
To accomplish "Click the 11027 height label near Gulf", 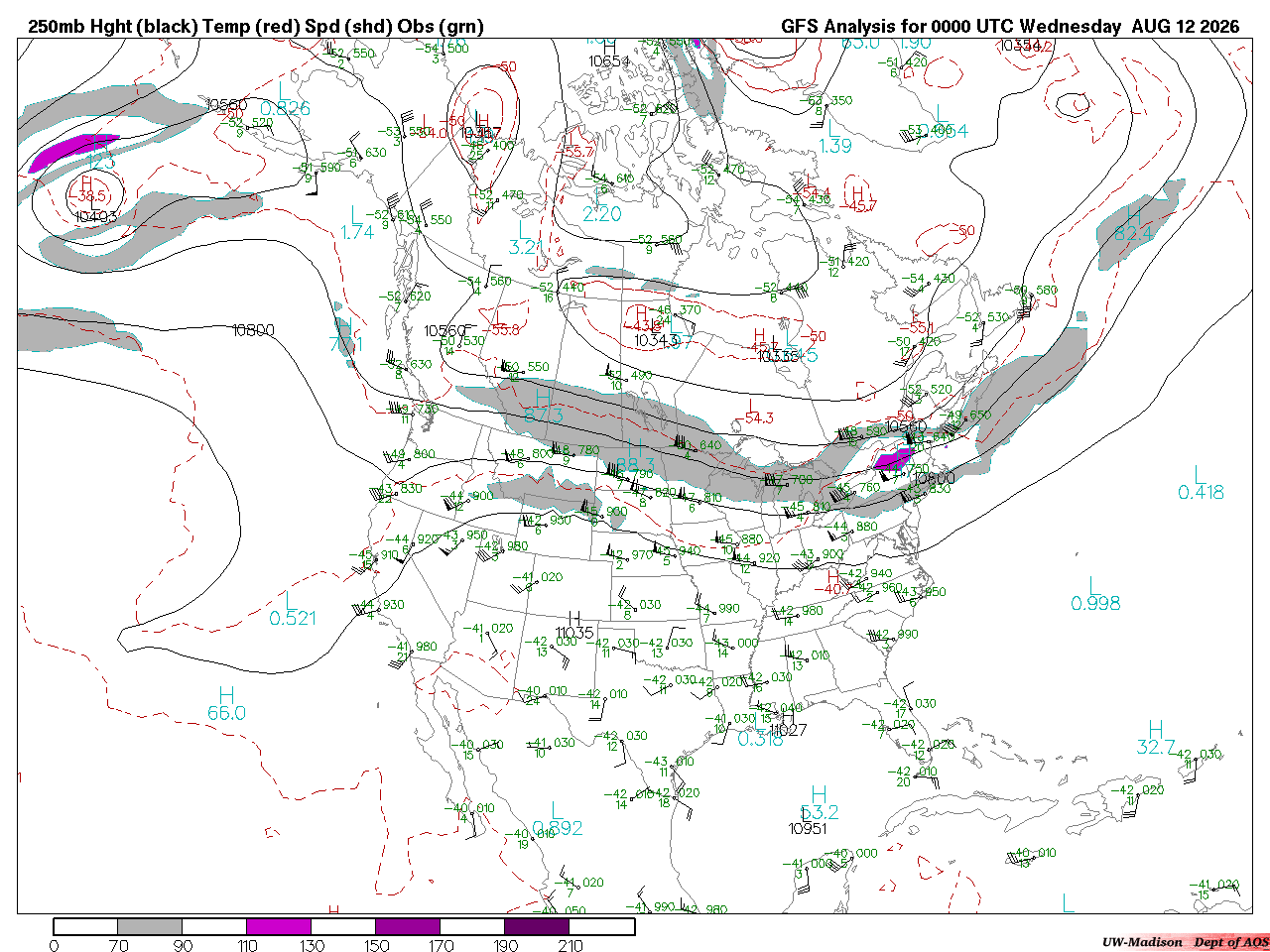I will tap(787, 731).
